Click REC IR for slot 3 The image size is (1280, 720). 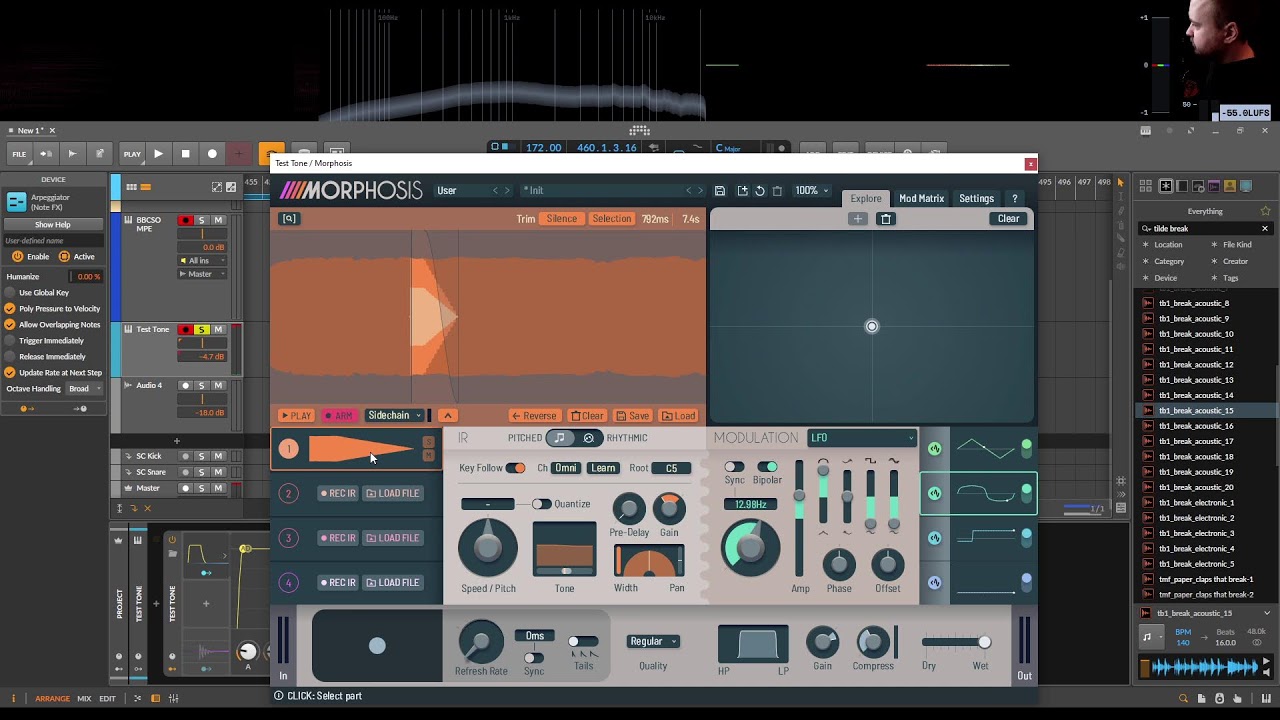pyautogui.click(x=338, y=538)
